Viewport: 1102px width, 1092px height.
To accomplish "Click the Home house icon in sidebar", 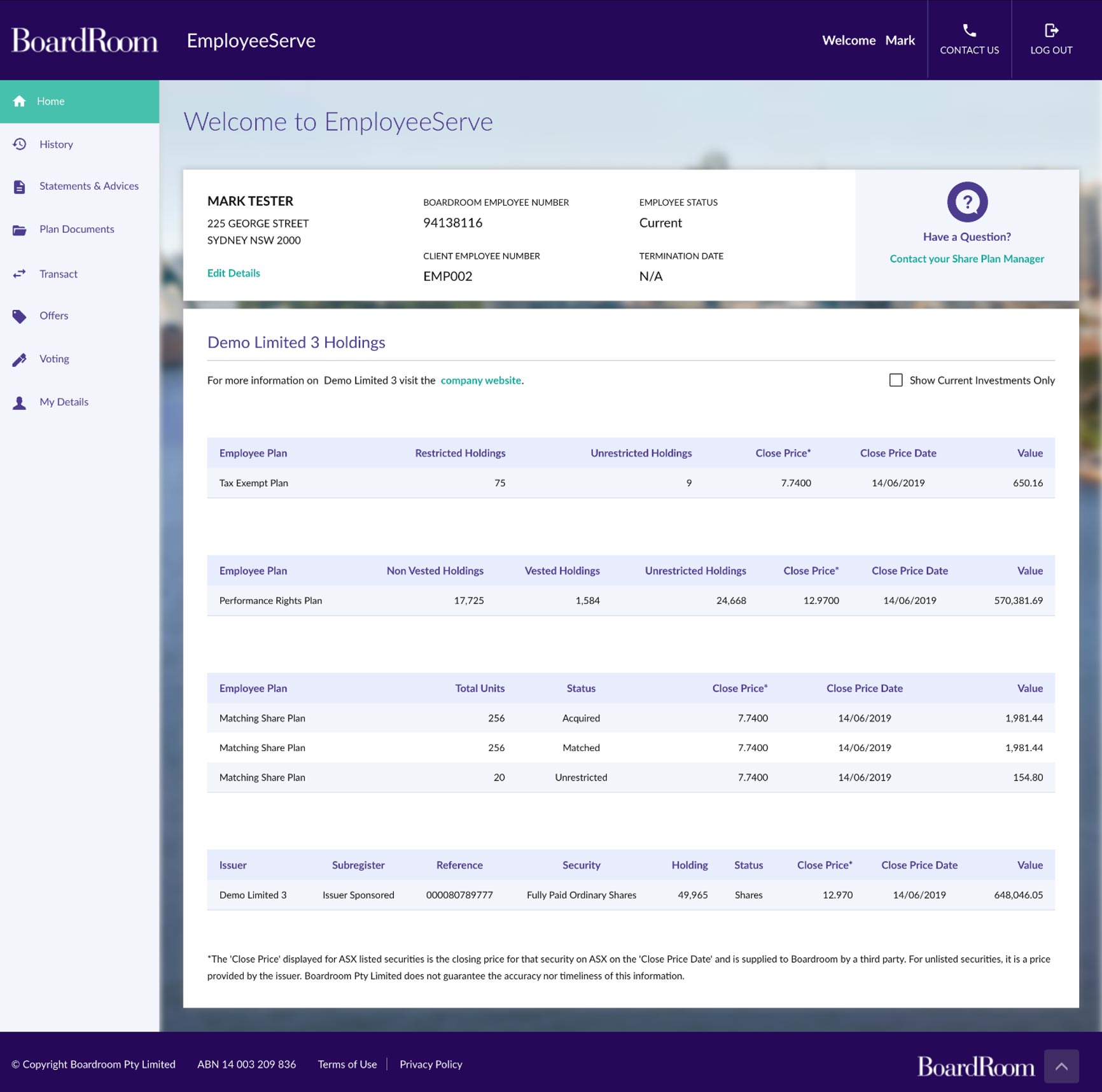I will (x=19, y=101).
